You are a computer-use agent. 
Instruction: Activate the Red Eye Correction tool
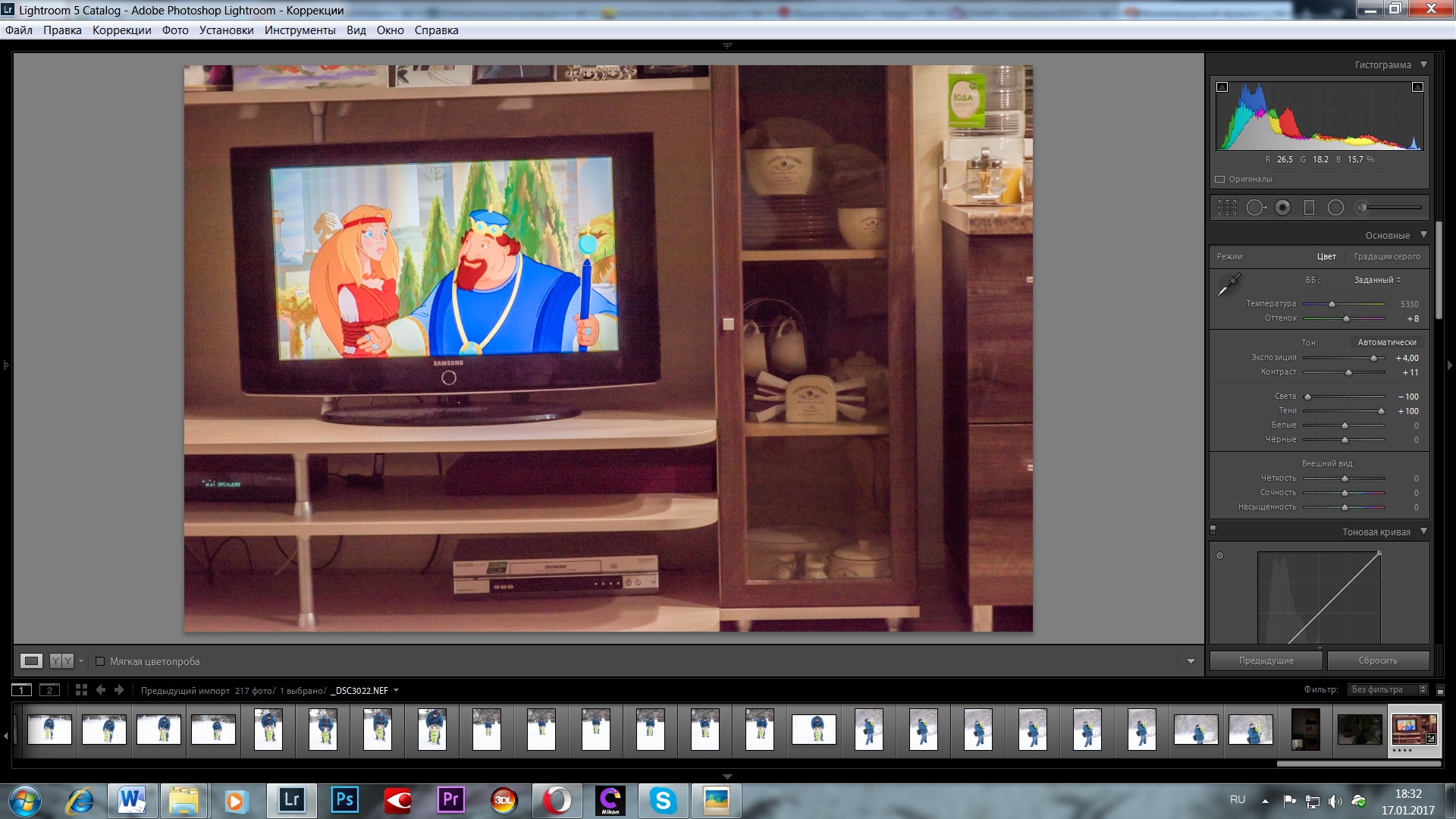[x=1282, y=208]
